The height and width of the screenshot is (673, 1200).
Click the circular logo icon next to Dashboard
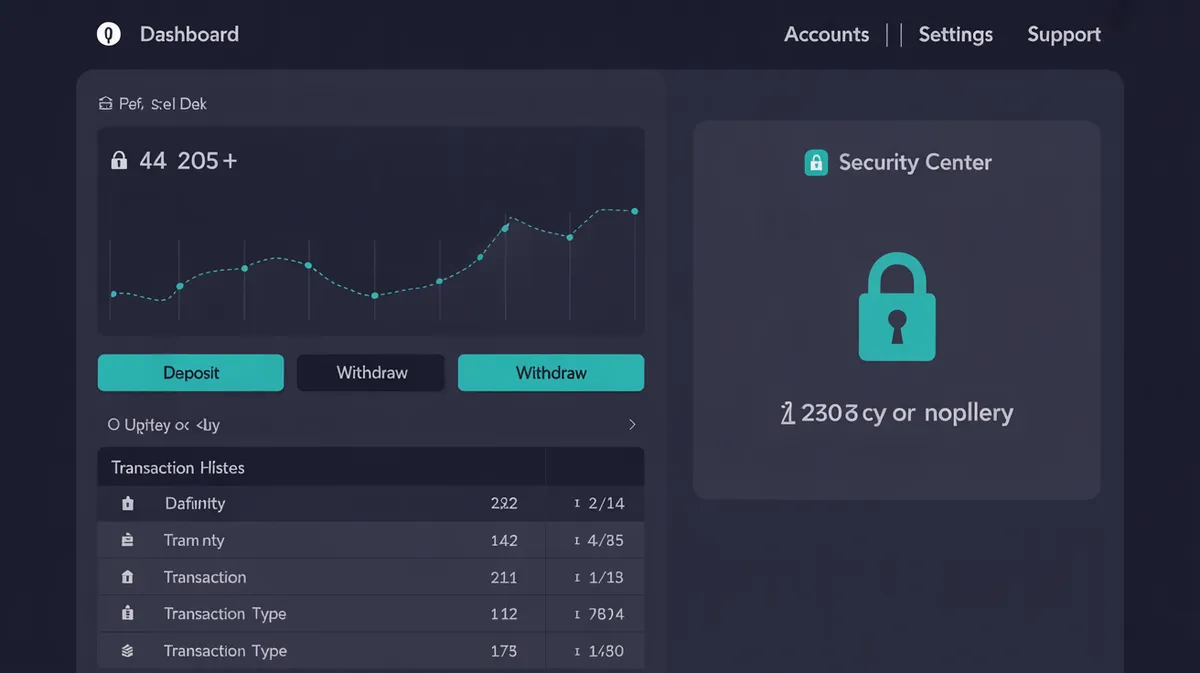pyautogui.click(x=108, y=33)
